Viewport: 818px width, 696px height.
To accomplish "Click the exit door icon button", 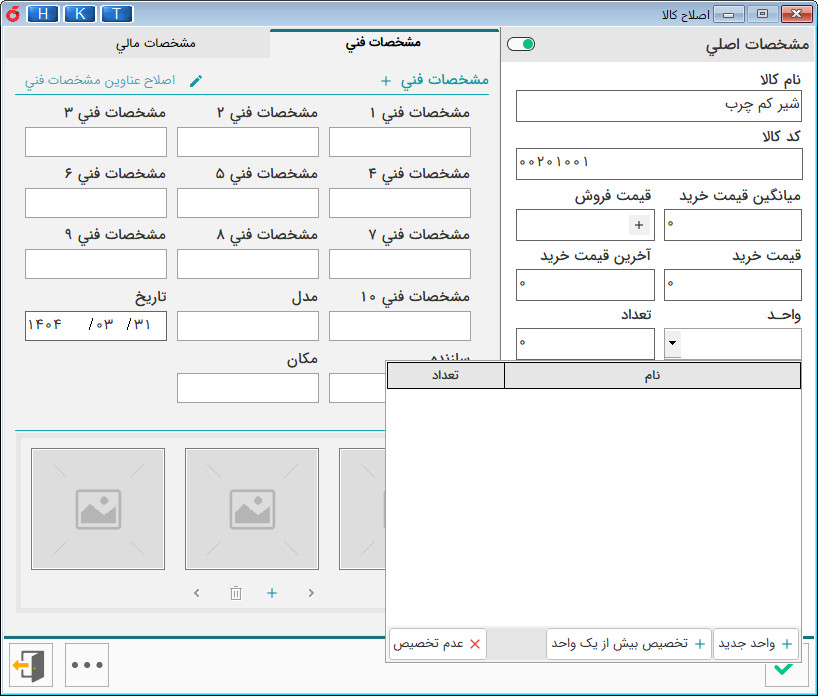I will pyautogui.click(x=31, y=665).
